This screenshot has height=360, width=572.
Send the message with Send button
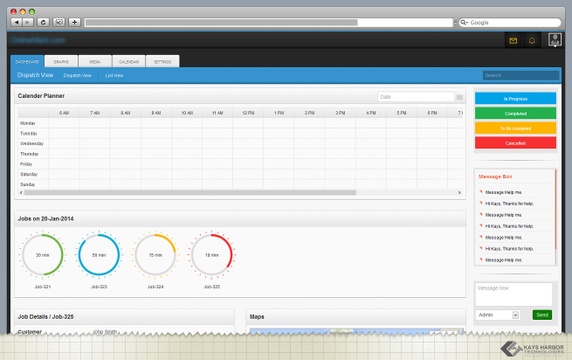[542, 315]
